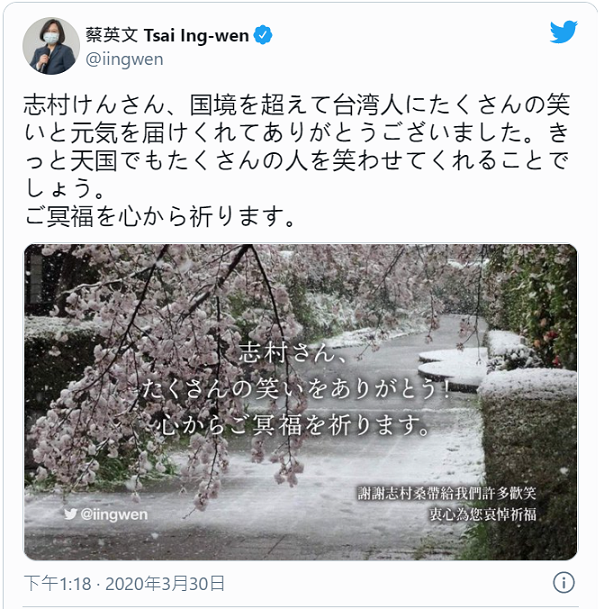Open the snowy cherry blossom photo
This screenshot has height=609, width=604.
(x=300, y=402)
